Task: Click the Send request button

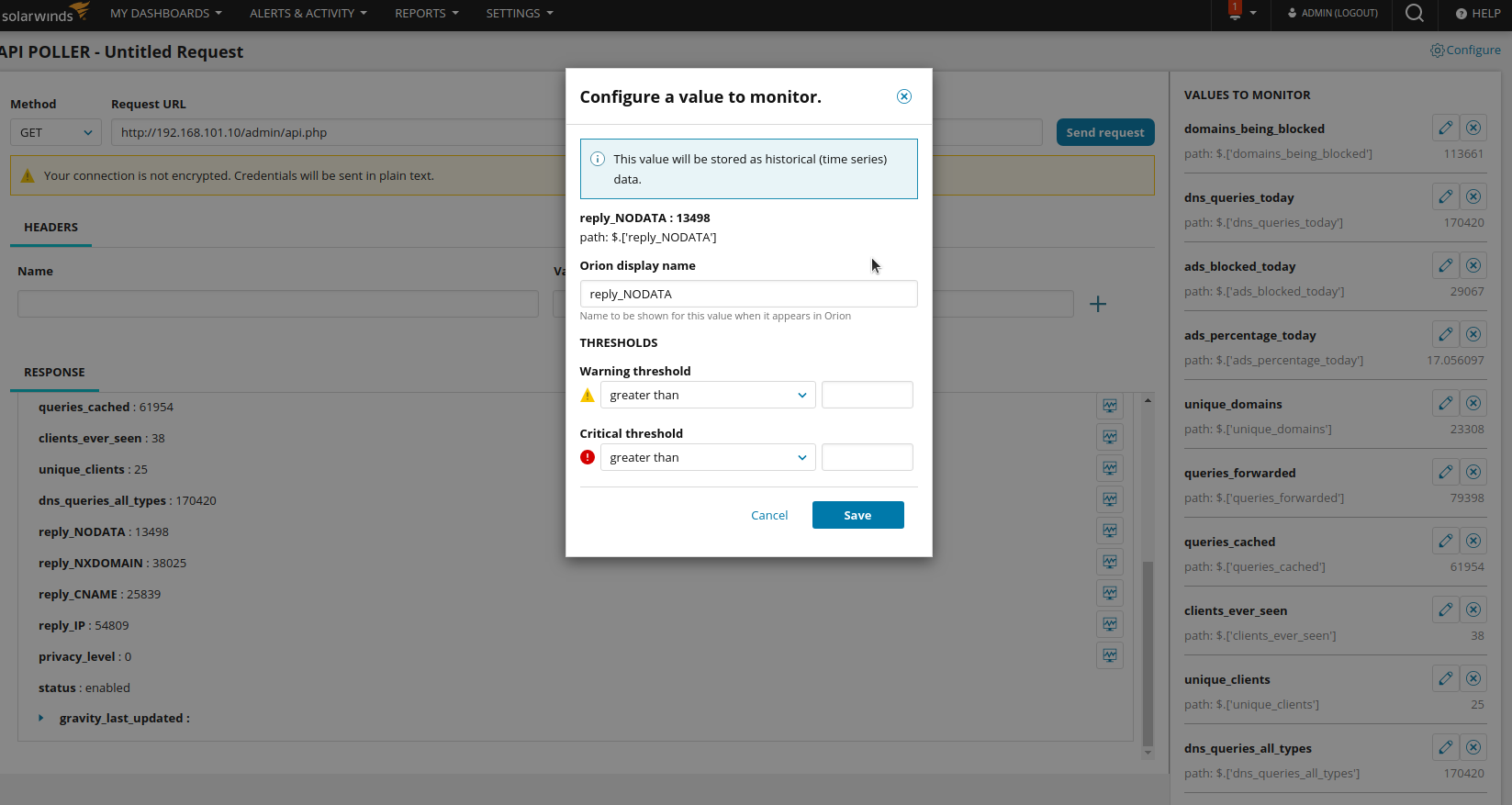Action: [x=1105, y=132]
